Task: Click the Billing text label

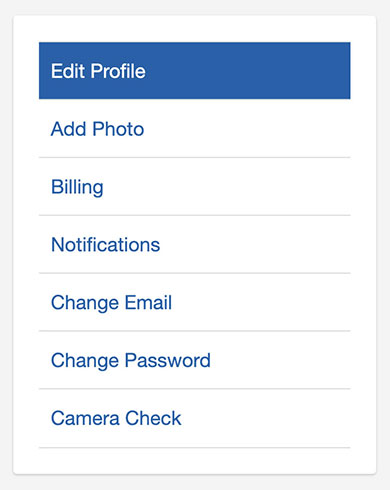Action: 77,187
